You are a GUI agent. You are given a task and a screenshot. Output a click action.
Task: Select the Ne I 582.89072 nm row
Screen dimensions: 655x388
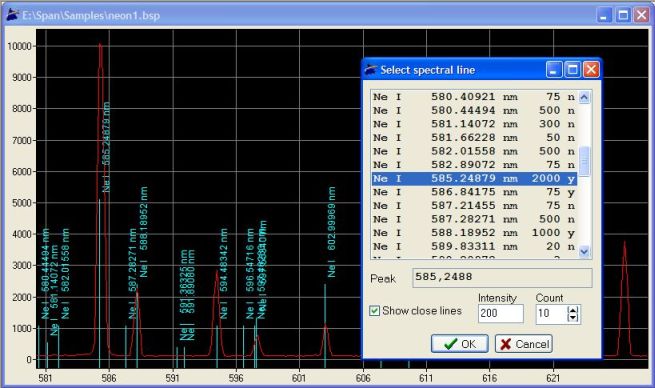pos(474,165)
